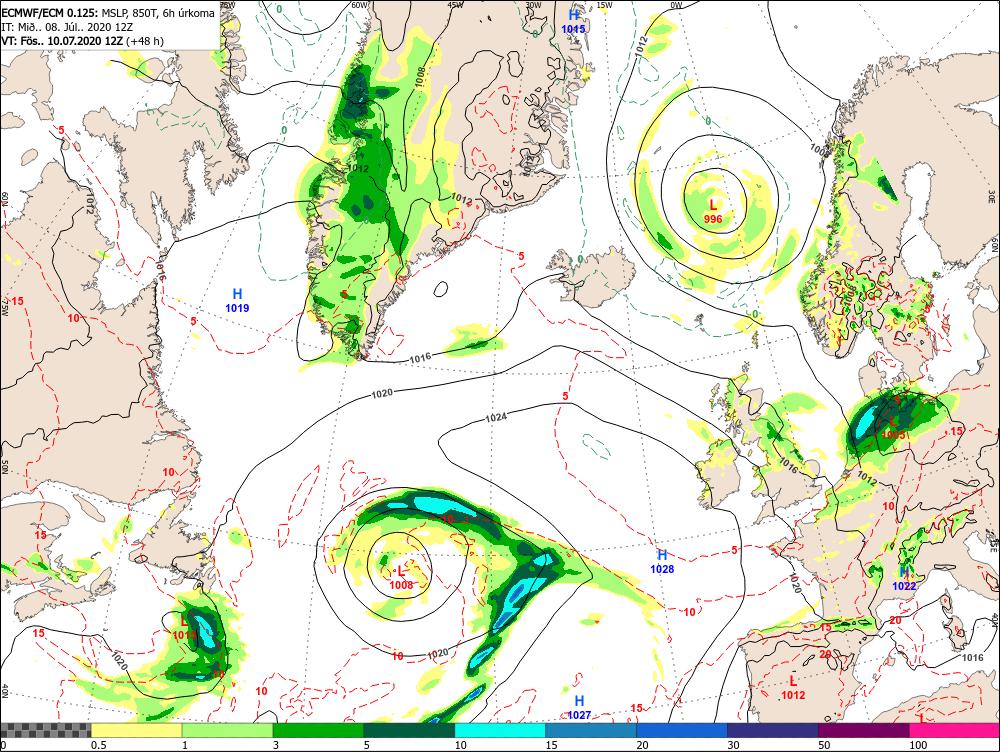This screenshot has width=1000, height=752.
Task: Click the 45W longitude label
Action: [x=455, y=5]
